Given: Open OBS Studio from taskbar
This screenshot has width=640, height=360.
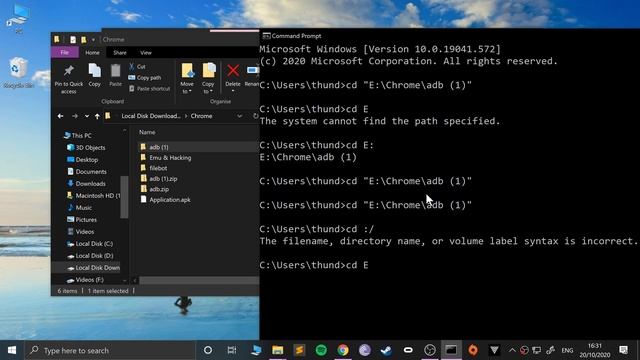Looking at the screenshot, I should click(429, 350).
